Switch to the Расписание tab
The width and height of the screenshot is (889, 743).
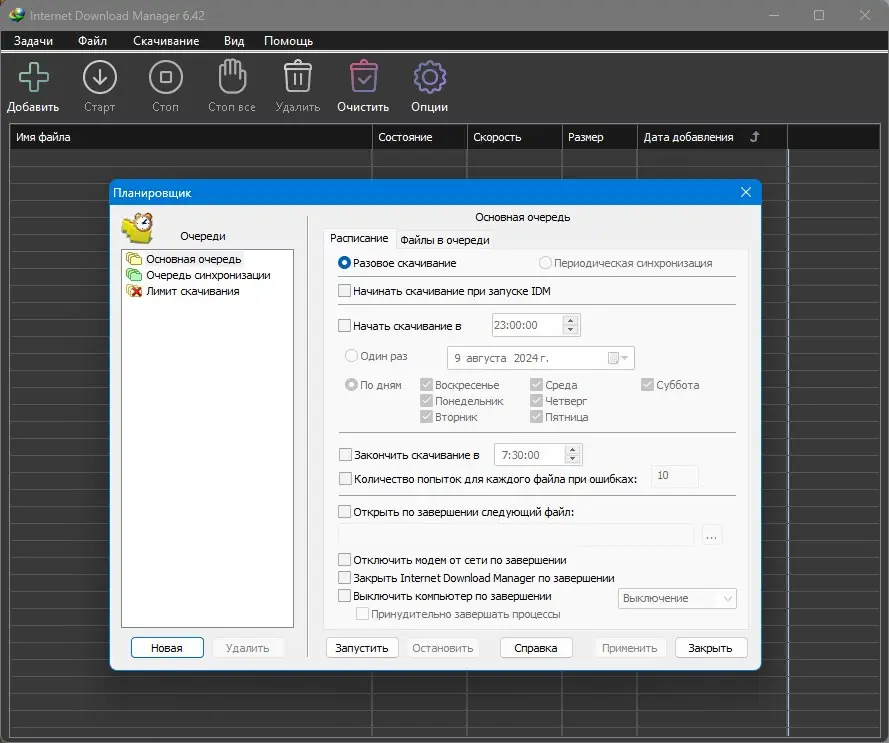point(359,238)
